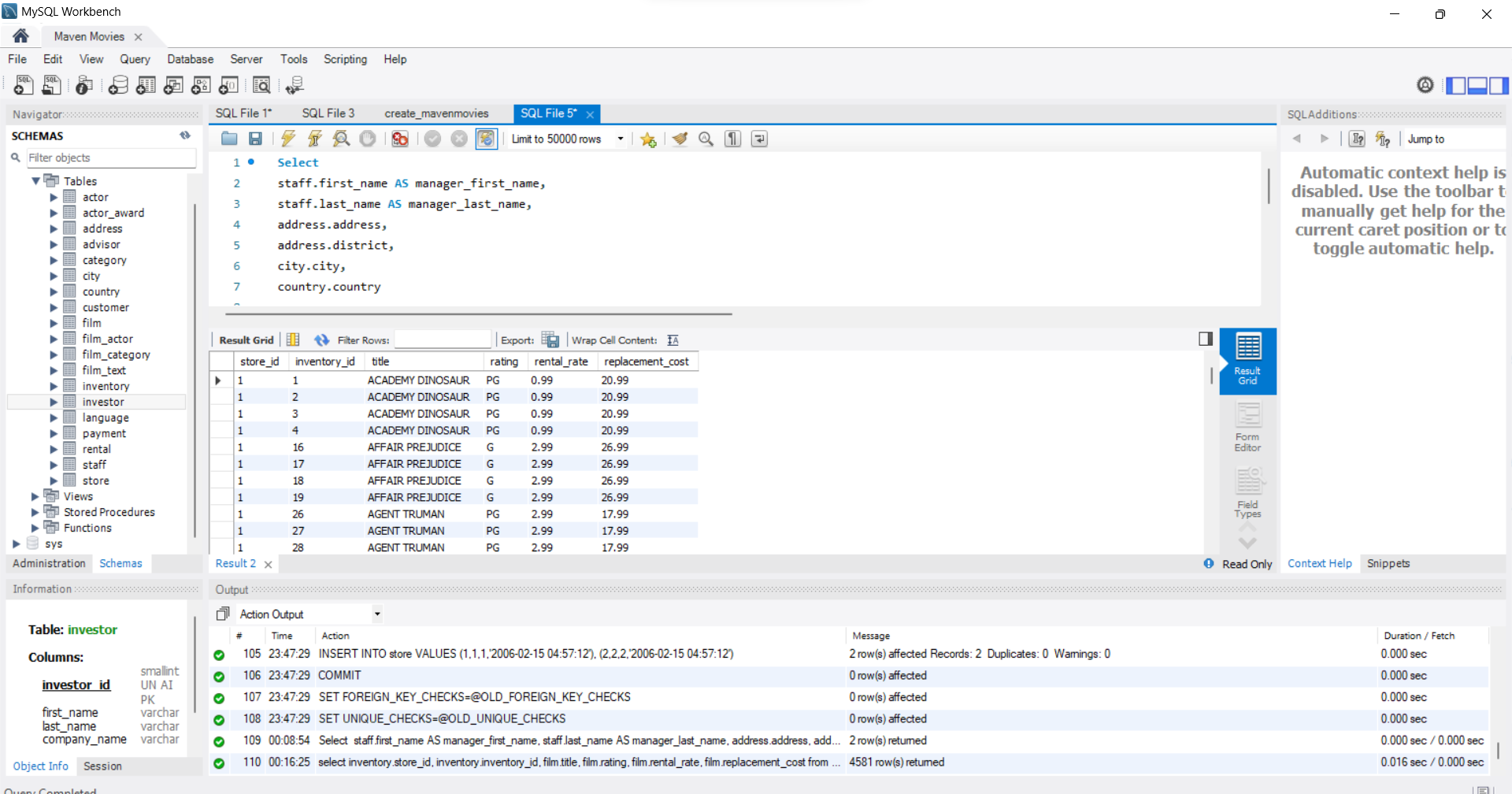This screenshot has width=1512, height=794.
Task: Click the beautify query broom icon
Action: click(680, 139)
